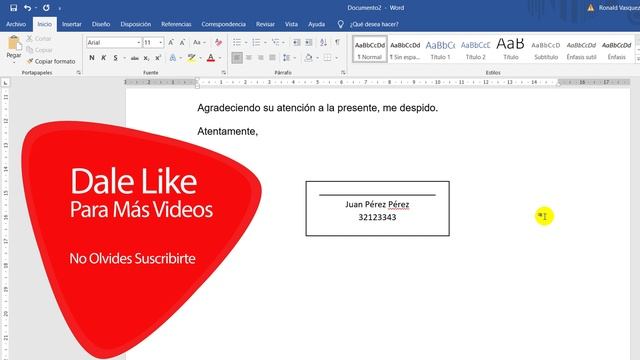The width and height of the screenshot is (640, 360).
Task: Click the Cortar button
Action: (x=40, y=38)
